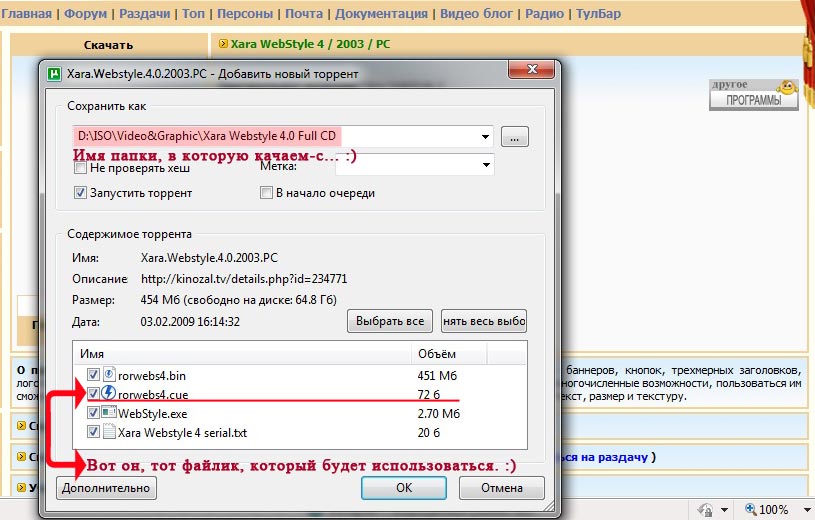Select the WebStyle.exe file name

point(153,414)
